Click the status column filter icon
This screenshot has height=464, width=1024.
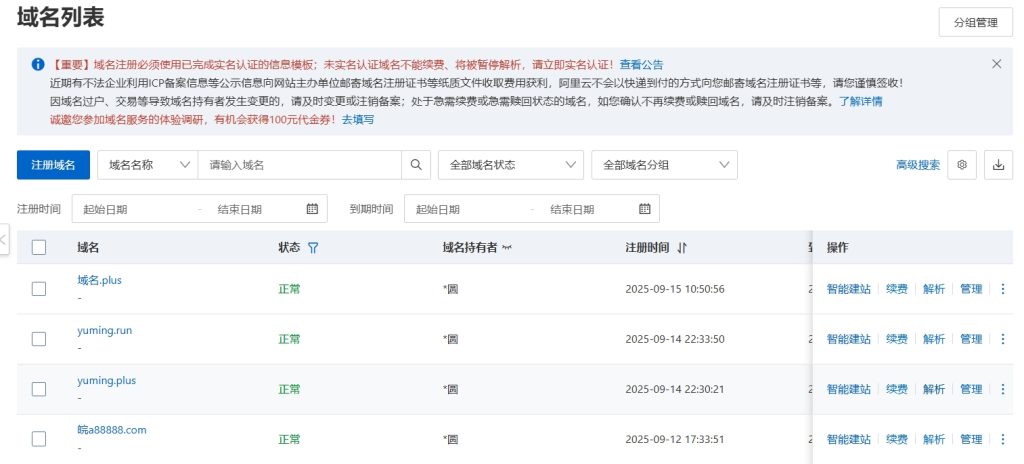pos(313,248)
